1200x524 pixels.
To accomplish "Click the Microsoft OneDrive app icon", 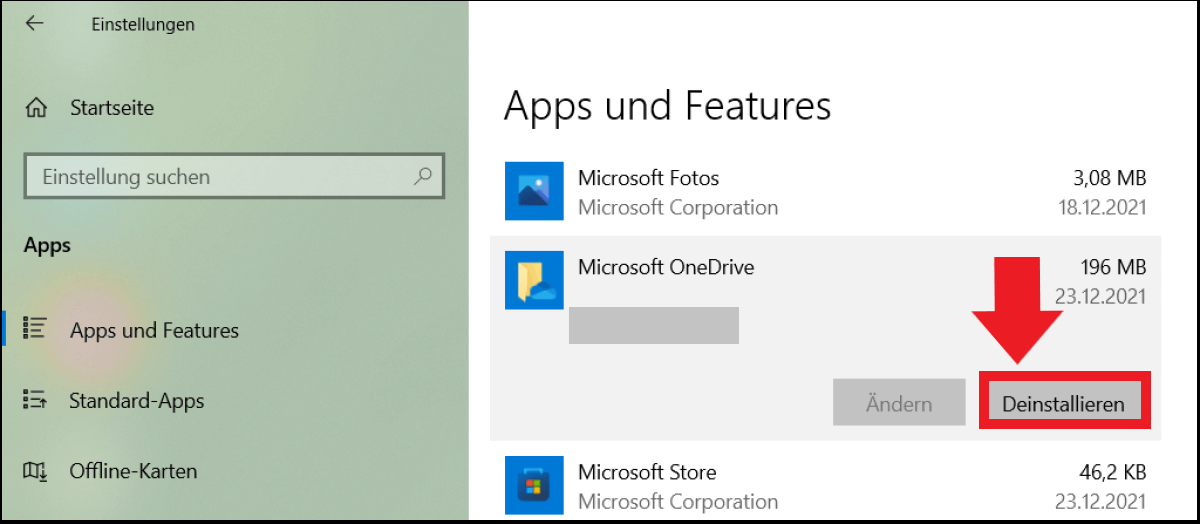I will pyautogui.click(x=534, y=280).
